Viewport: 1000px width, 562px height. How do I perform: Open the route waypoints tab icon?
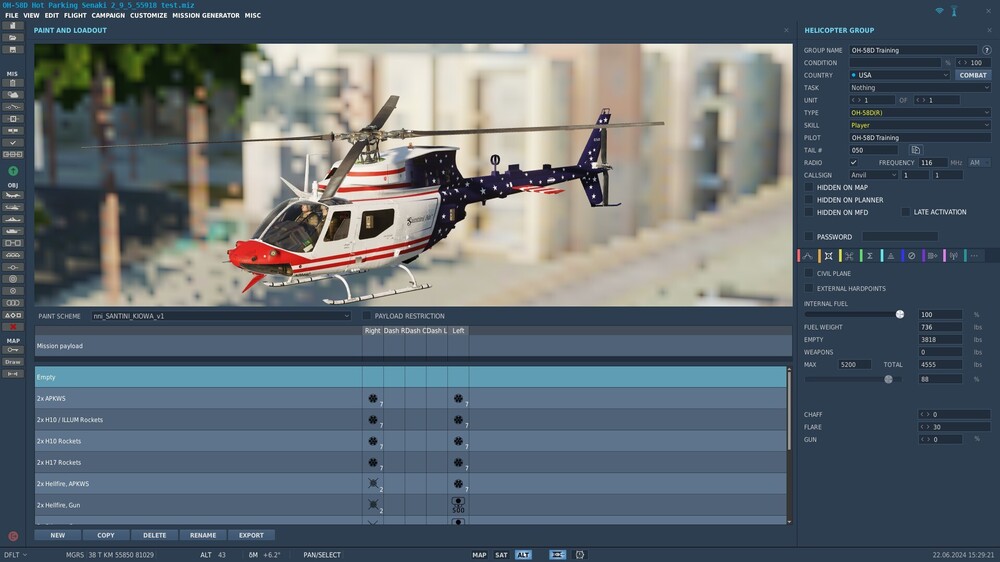(808, 256)
